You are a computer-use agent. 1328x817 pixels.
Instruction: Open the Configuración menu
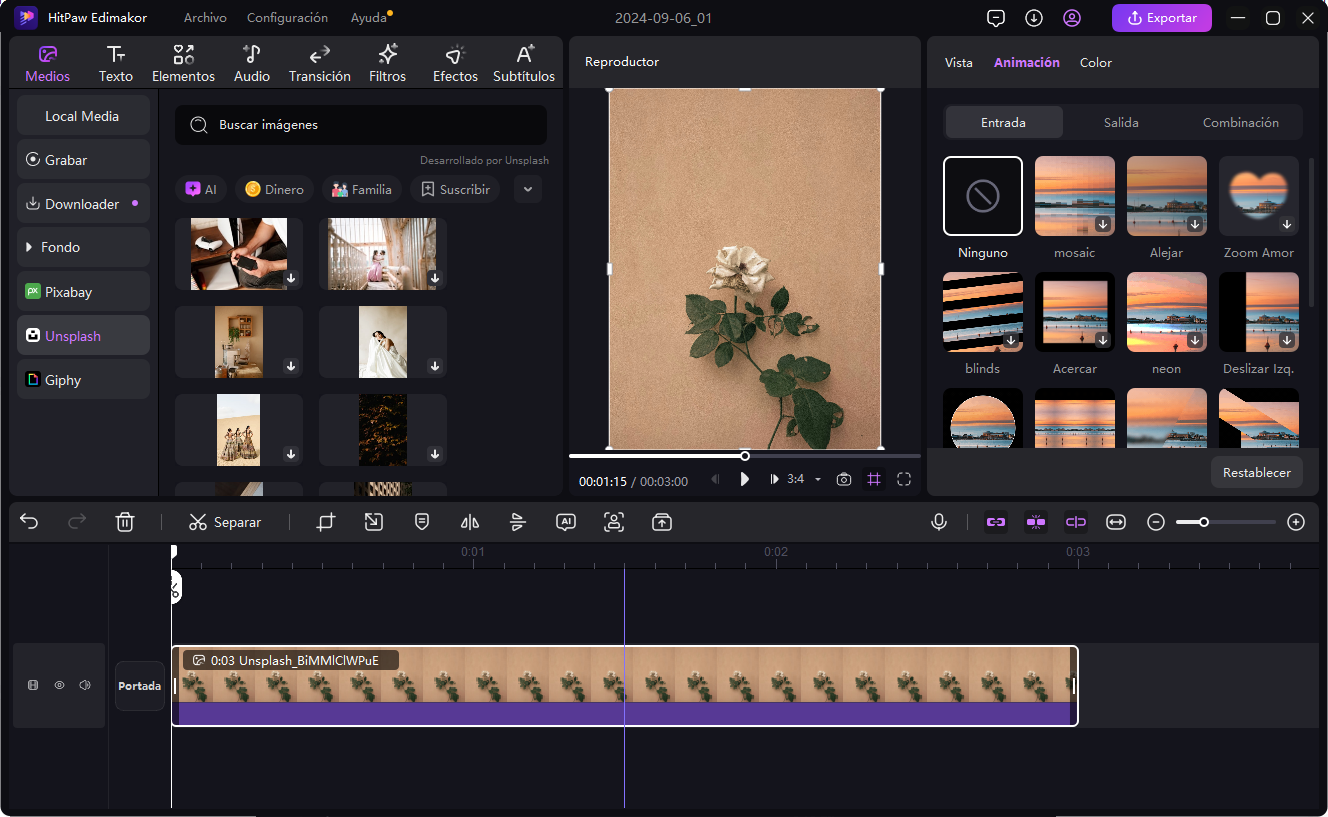click(x=287, y=17)
